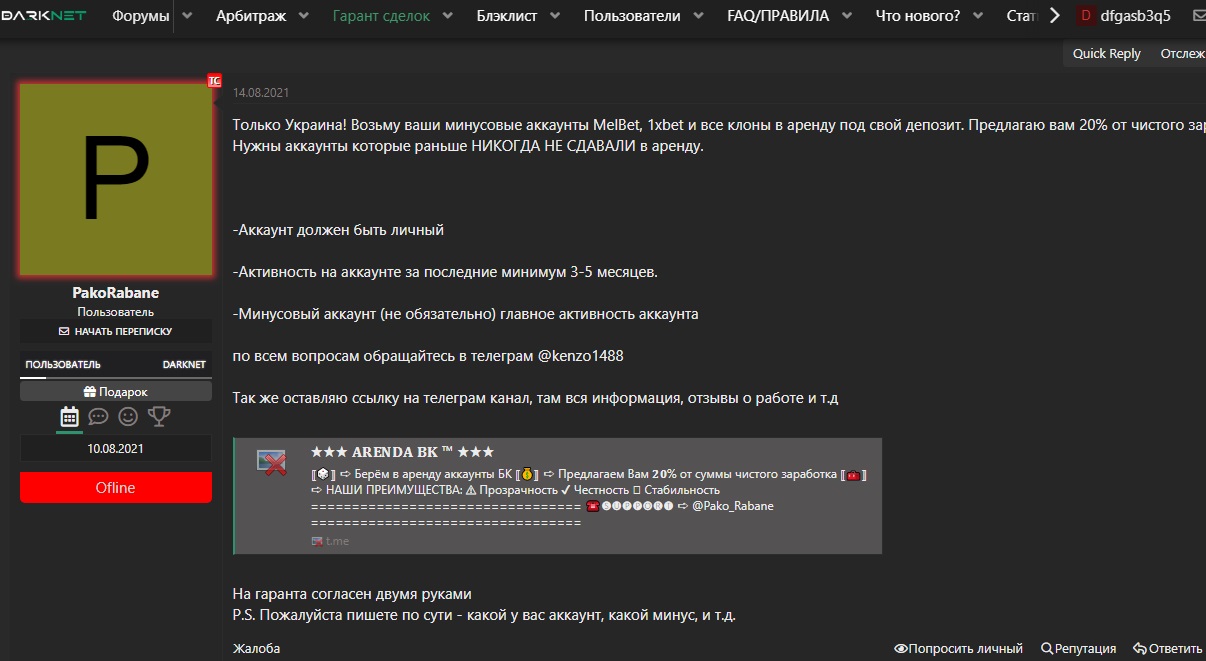The width and height of the screenshot is (1206, 661).
Task: Click the broken image icon in Telegram preview
Action: point(272,462)
